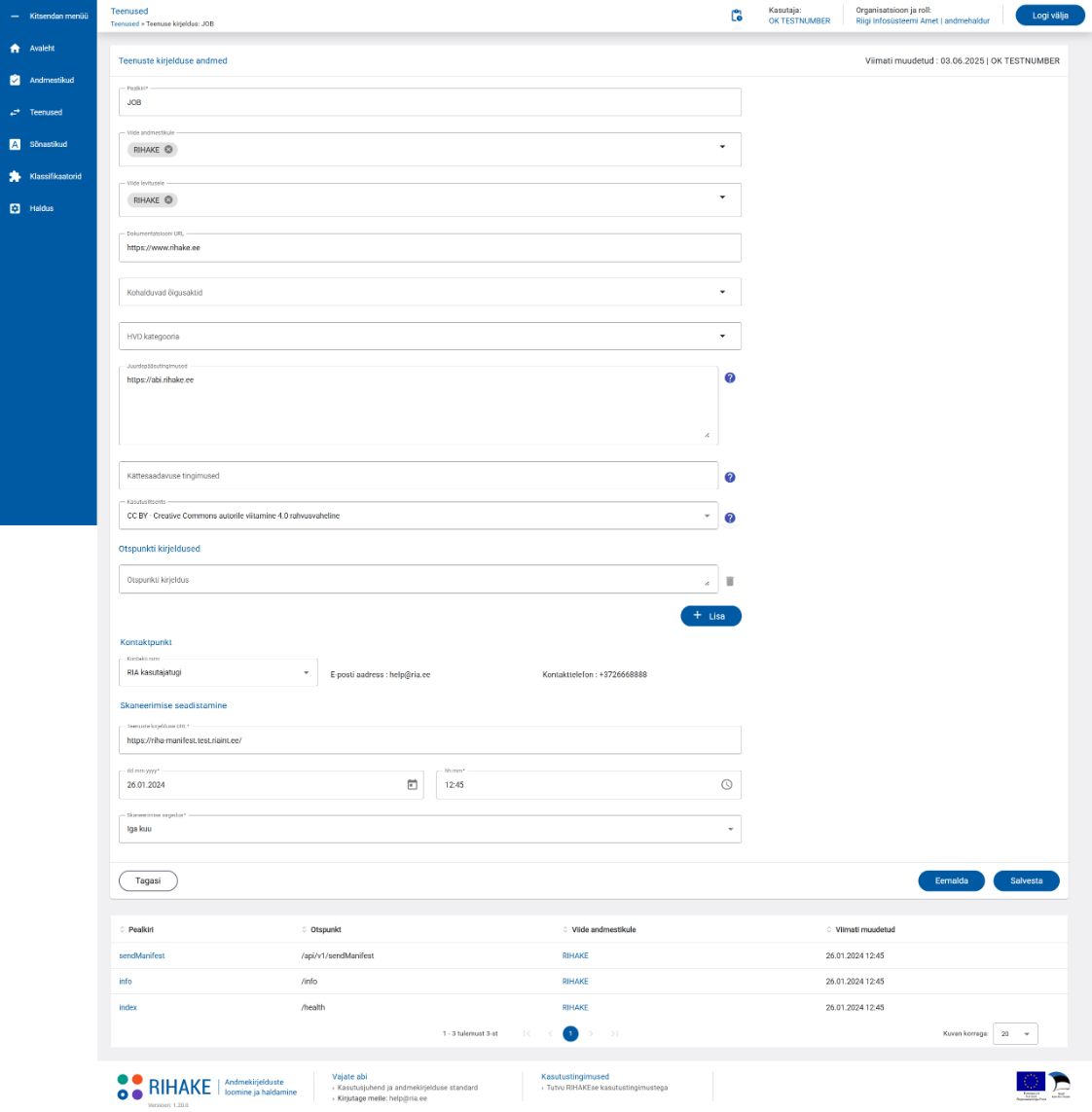1092x1112 pixels.
Task: Click help icon beside Kasutuslitsents field
Action: pyautogui.click(x=730, y=518)
